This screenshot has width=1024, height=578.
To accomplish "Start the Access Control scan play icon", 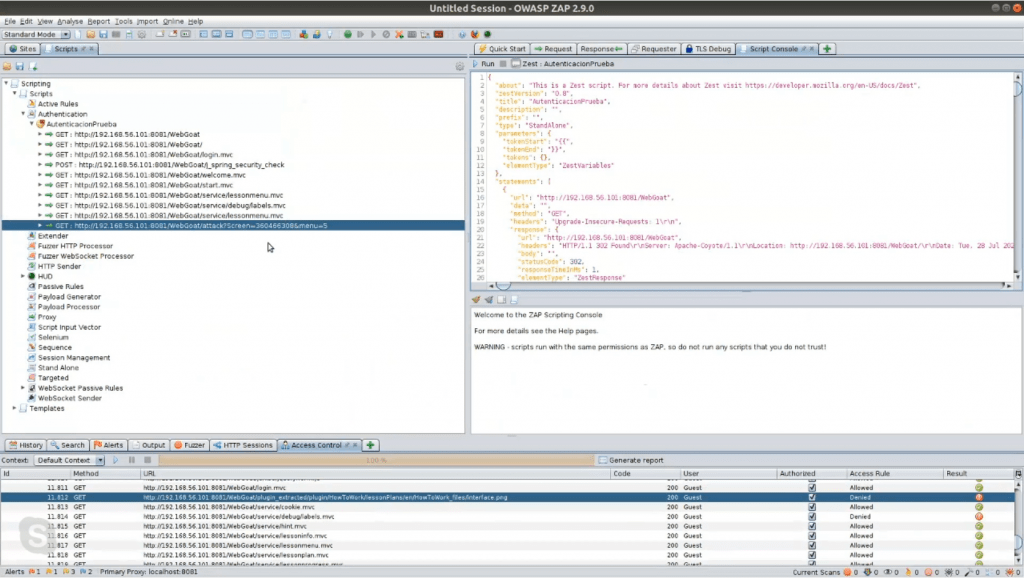I will tap(116, 460).
